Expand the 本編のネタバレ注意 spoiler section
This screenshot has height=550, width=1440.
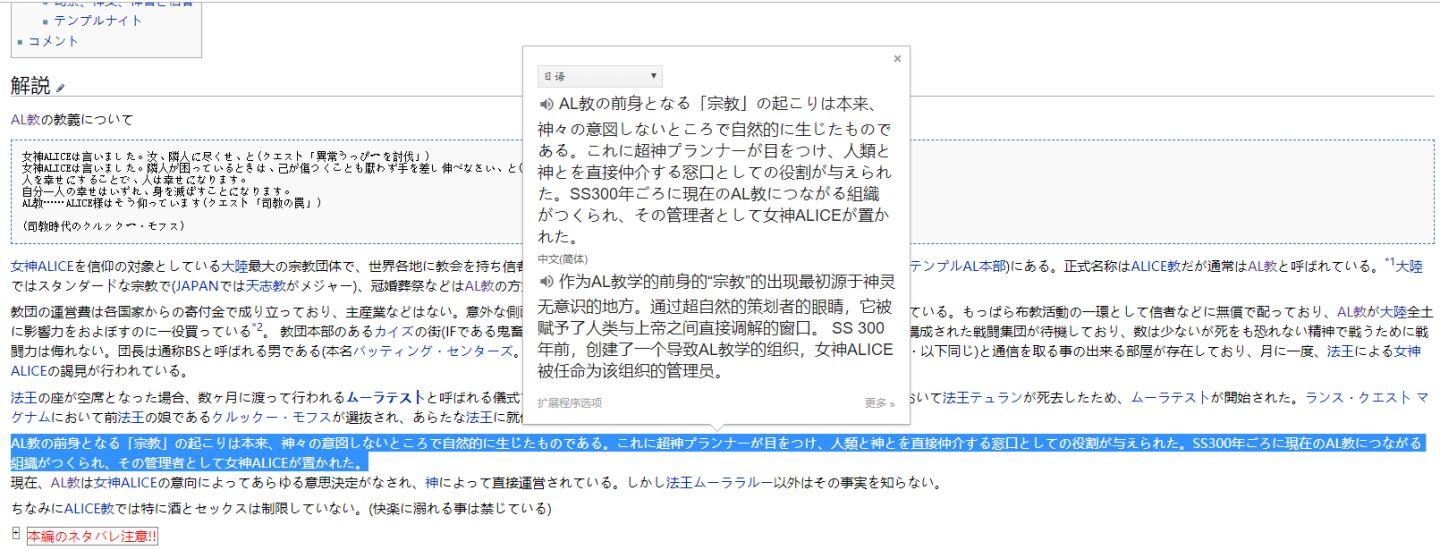[x=14, y=536]
